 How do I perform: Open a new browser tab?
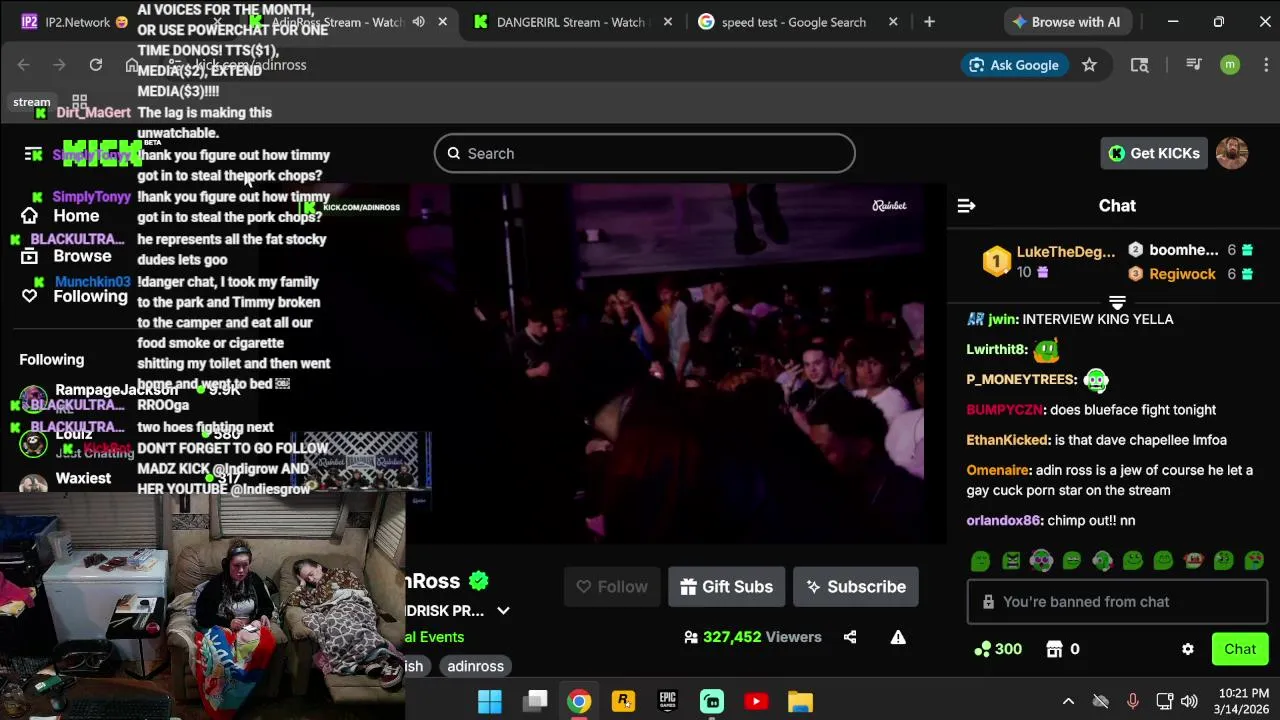(929, 22)
